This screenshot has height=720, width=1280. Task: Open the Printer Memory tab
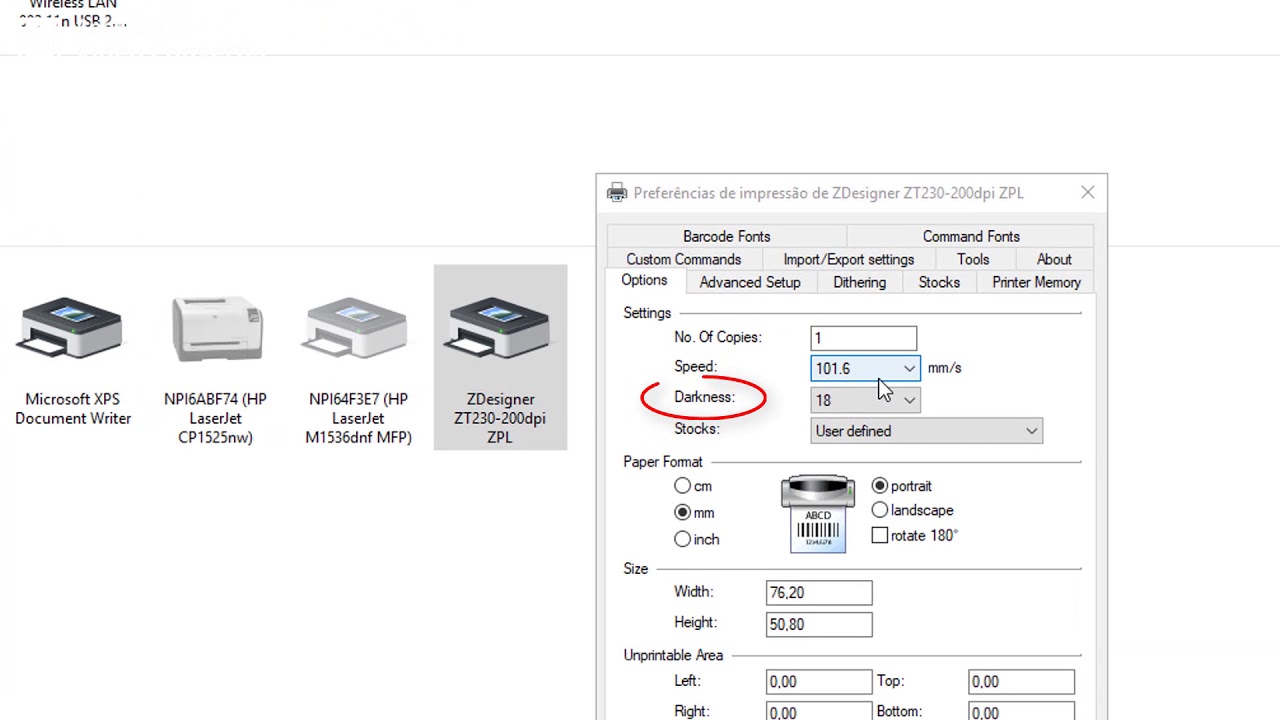(x=1036, y=282)
